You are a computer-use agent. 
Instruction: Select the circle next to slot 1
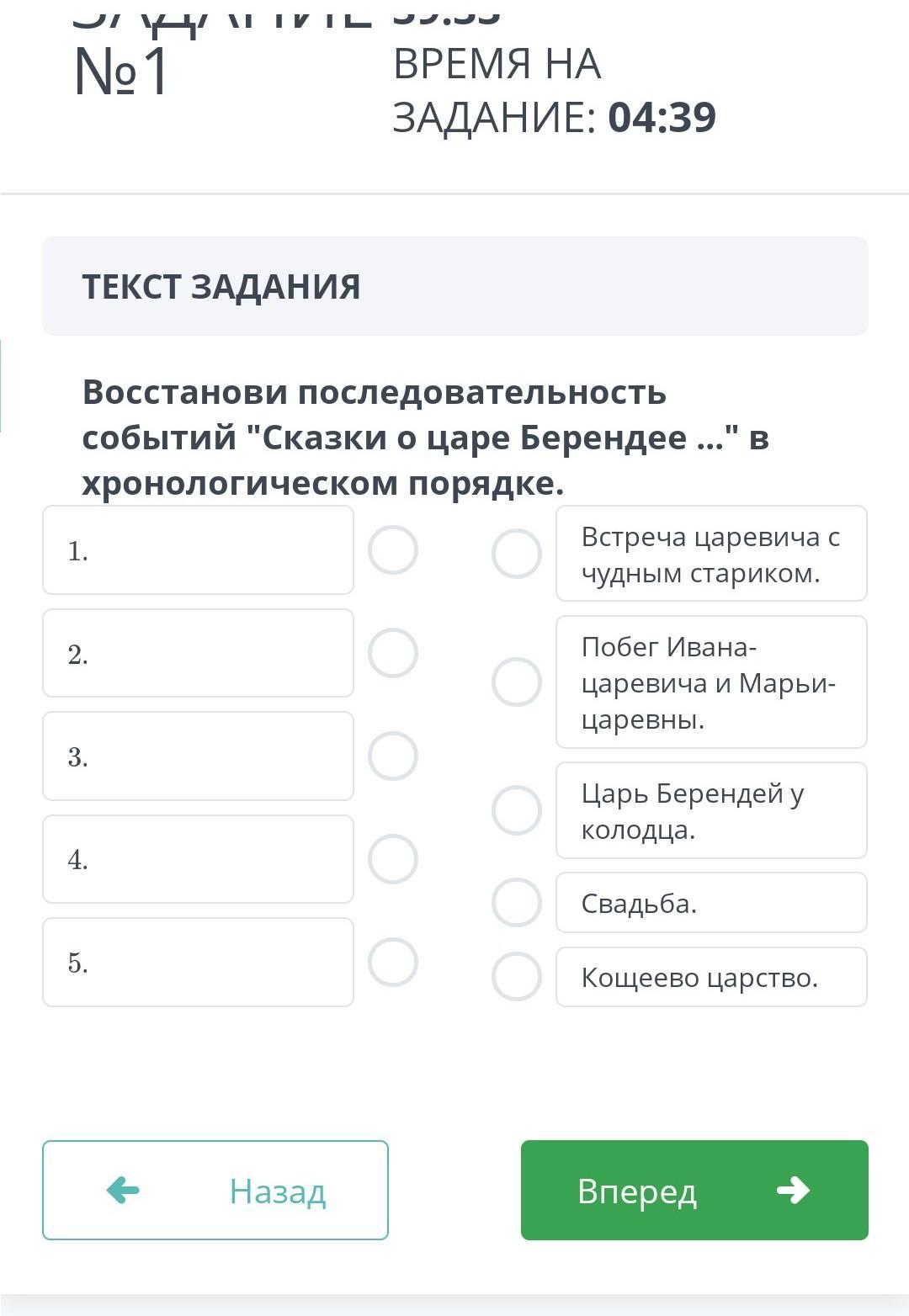pyautogui.click(x=393, y=550)
